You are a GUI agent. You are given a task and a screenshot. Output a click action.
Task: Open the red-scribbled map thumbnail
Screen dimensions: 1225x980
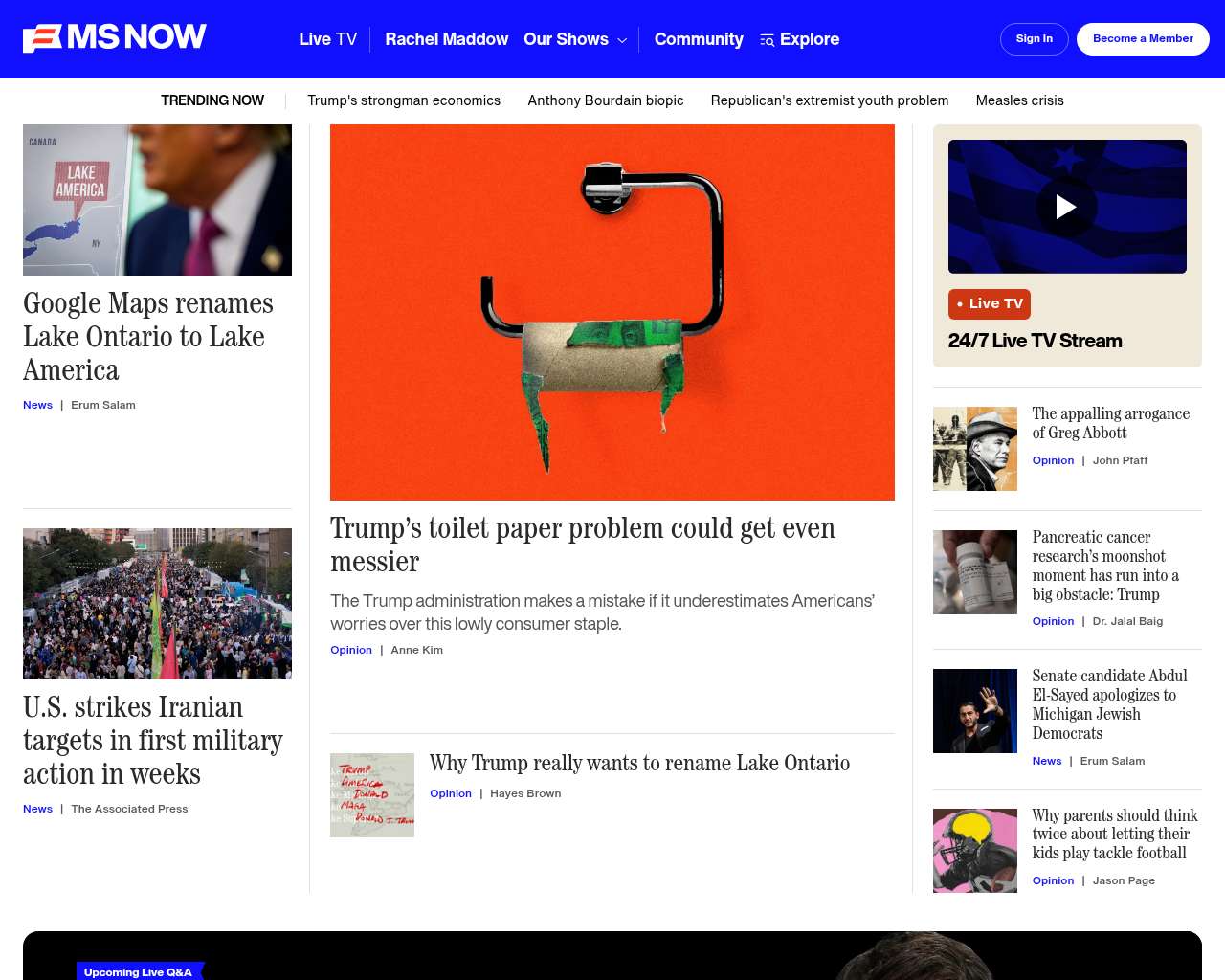(372, 795)
